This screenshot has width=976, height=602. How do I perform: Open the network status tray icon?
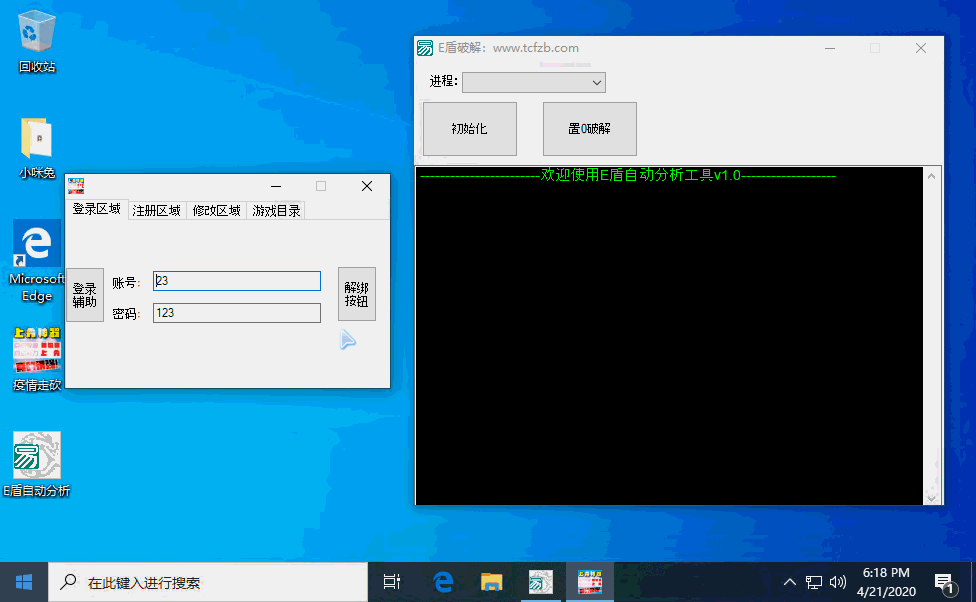tap(814, 582)
